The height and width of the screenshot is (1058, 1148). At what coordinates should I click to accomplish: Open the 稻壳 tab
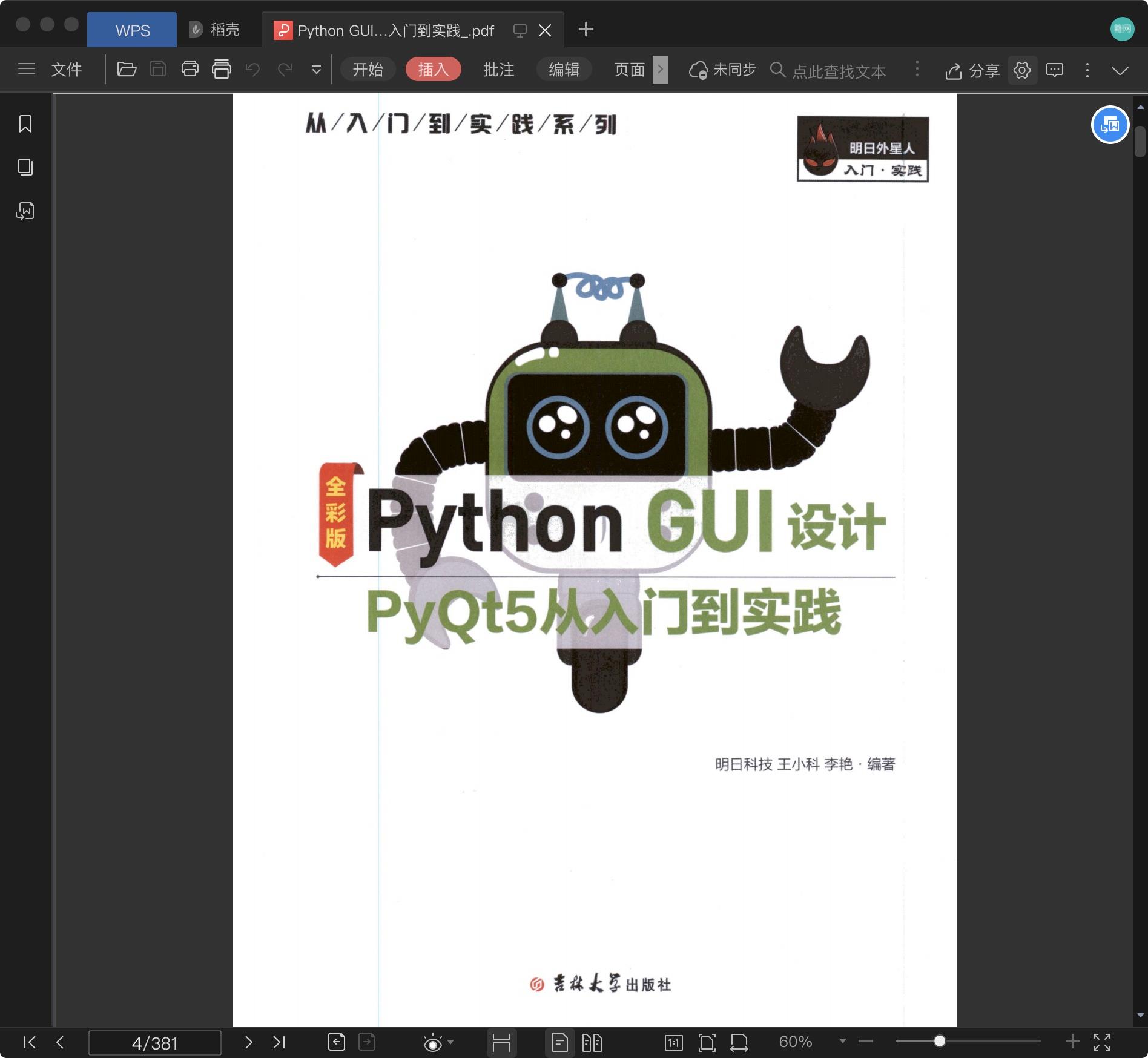pyautogui.click(x=215, y=29)
